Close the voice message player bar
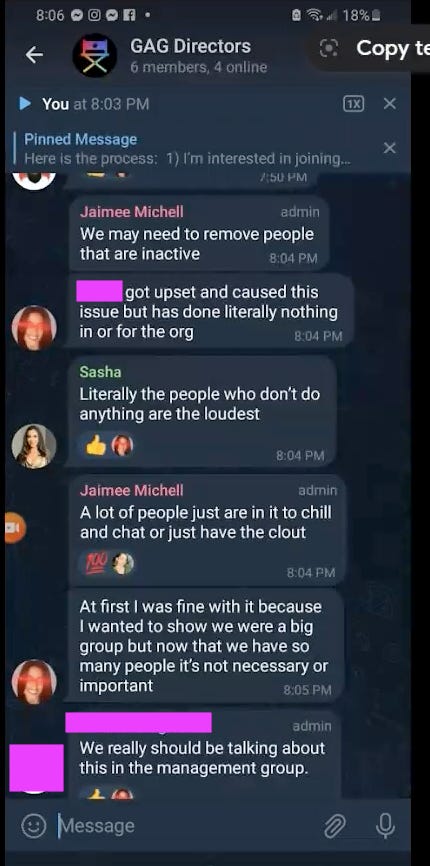This screenshot has width=430, height=866. tap(390, 103)
